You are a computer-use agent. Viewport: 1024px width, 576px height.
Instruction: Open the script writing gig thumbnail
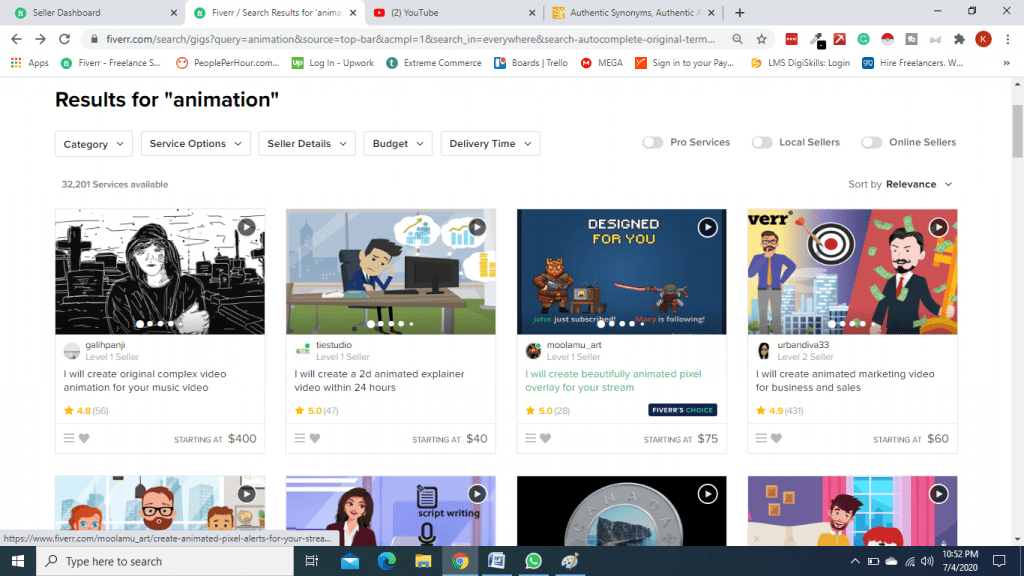(391, 511)
